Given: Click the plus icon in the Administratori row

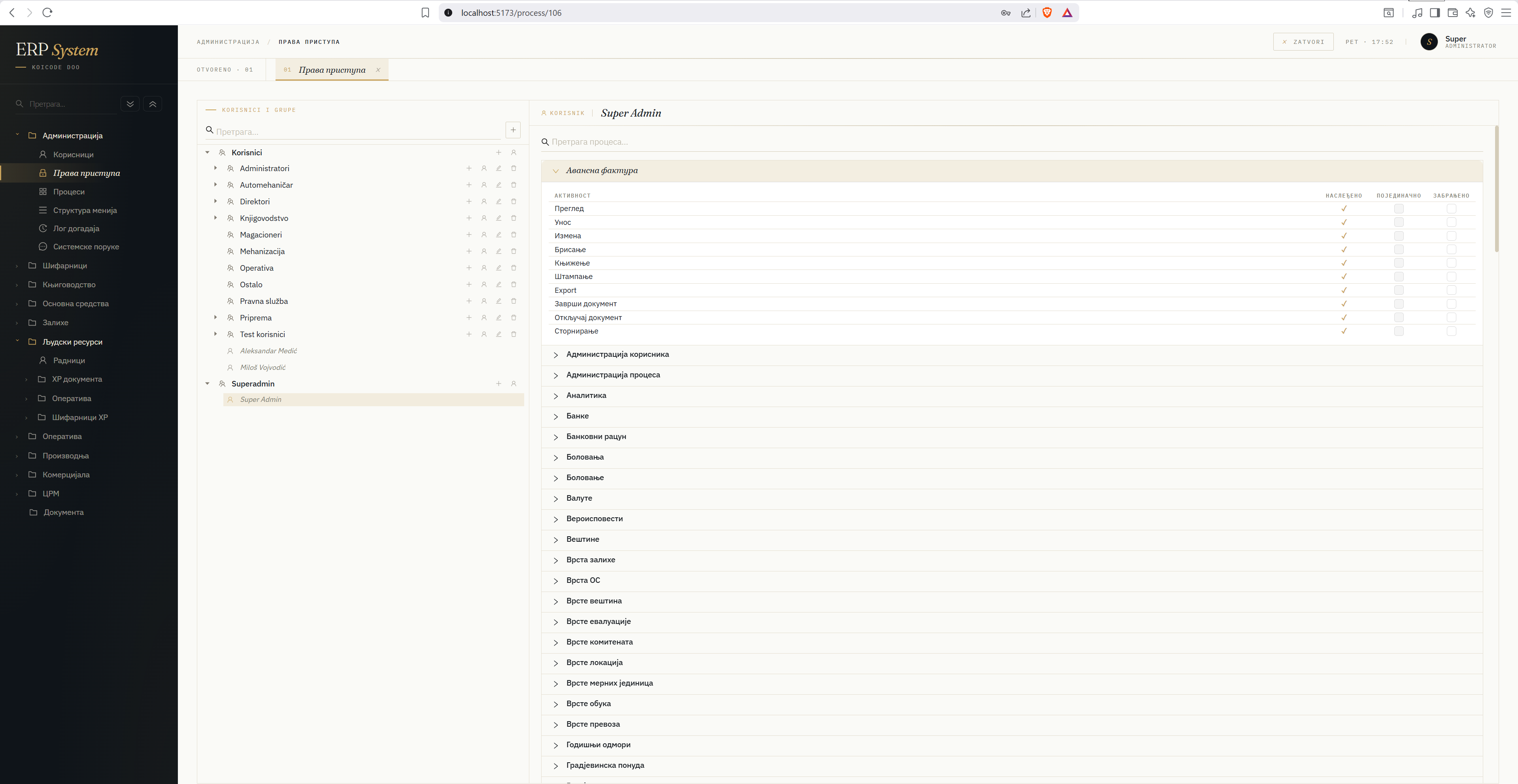Looking at the screenshot, I should tap(469, 168).
